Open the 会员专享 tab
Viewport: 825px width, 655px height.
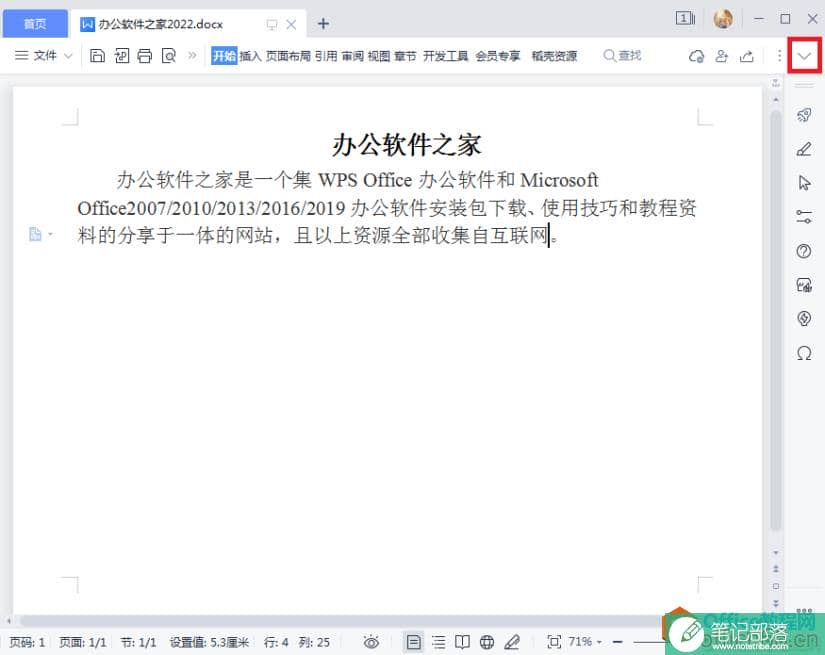pos(498,55)
